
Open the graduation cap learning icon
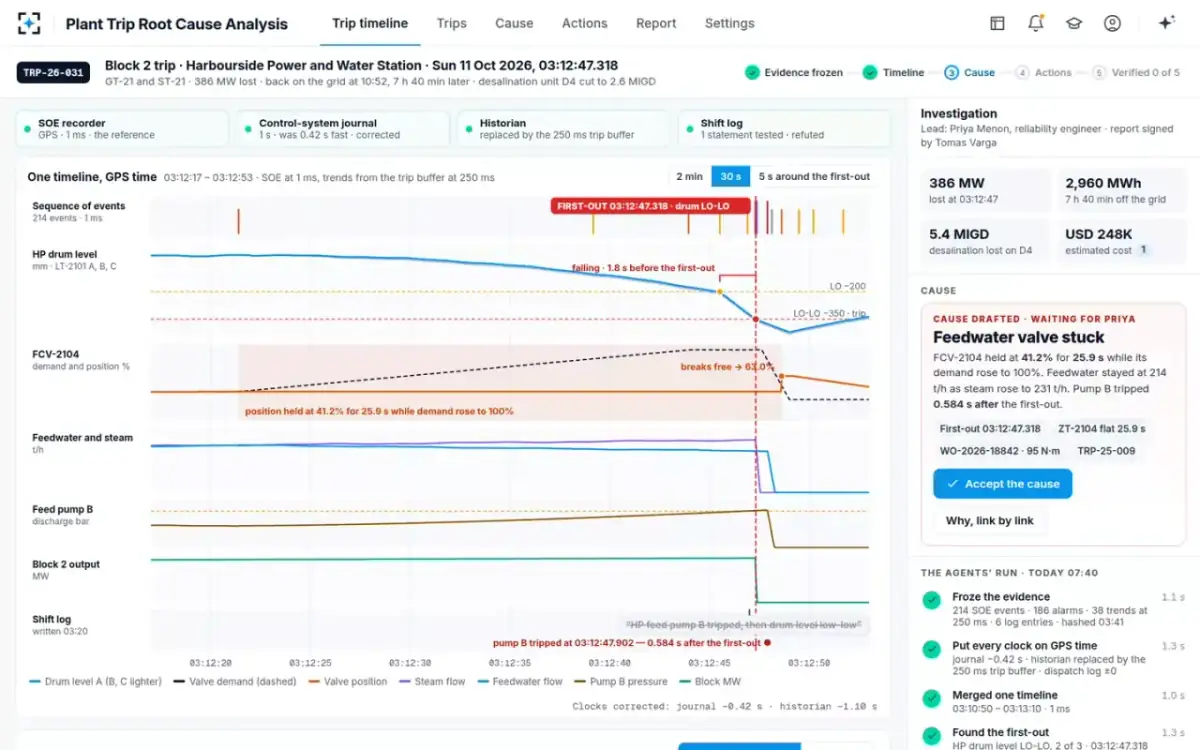tap(1074, 23)
